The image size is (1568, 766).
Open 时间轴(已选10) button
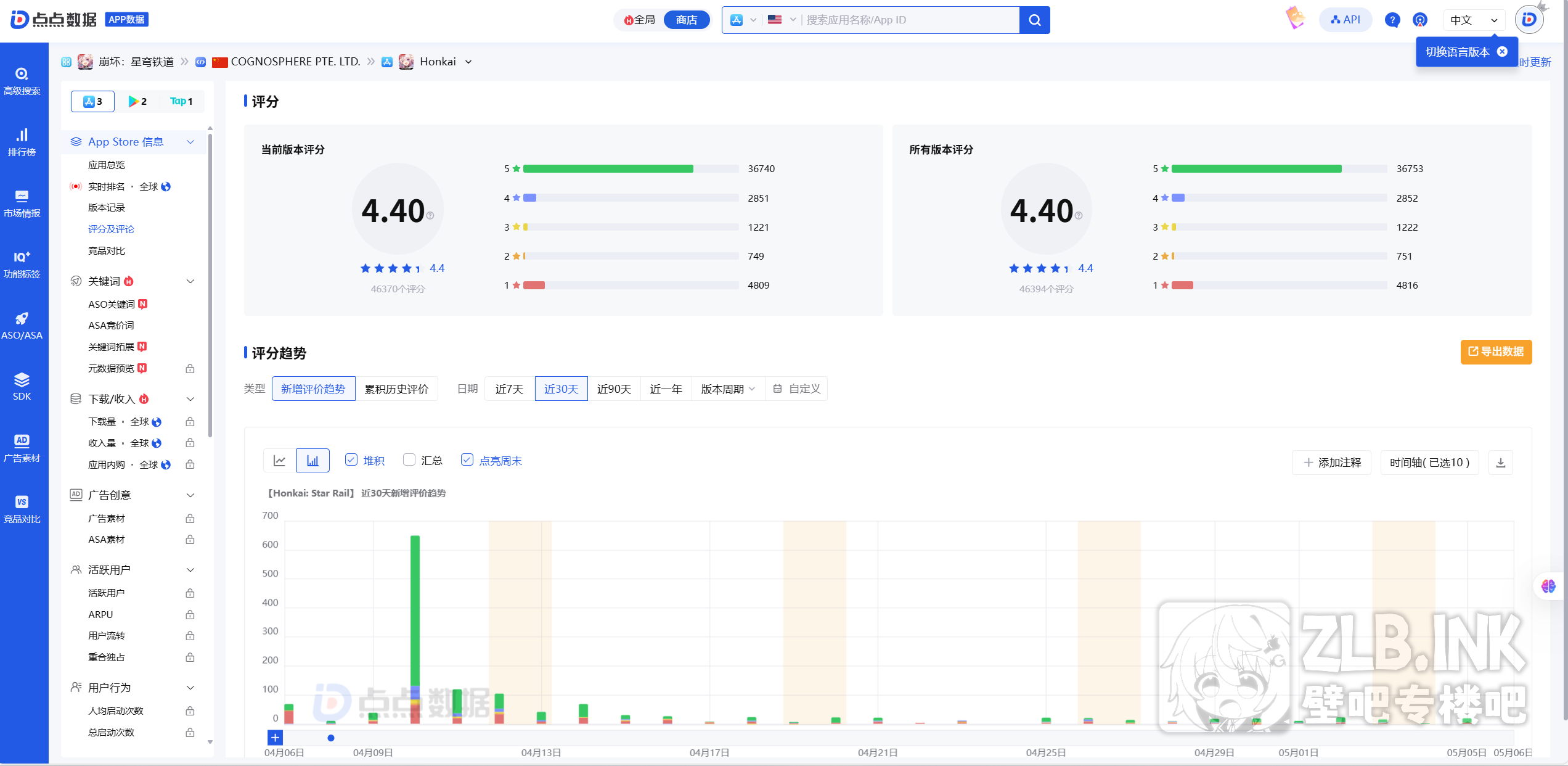click(1430, 463)
